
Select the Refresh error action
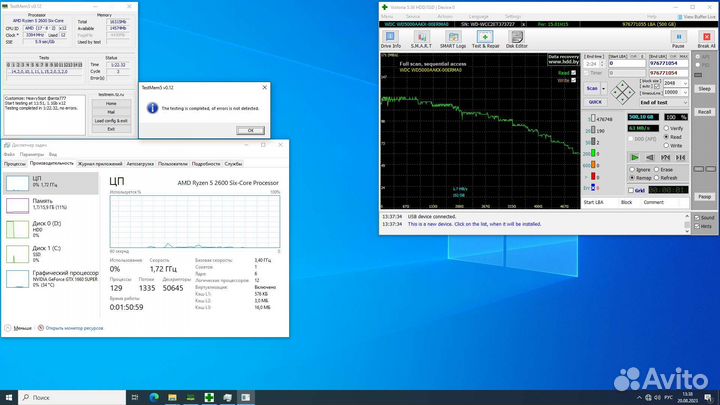click(657, 177)
